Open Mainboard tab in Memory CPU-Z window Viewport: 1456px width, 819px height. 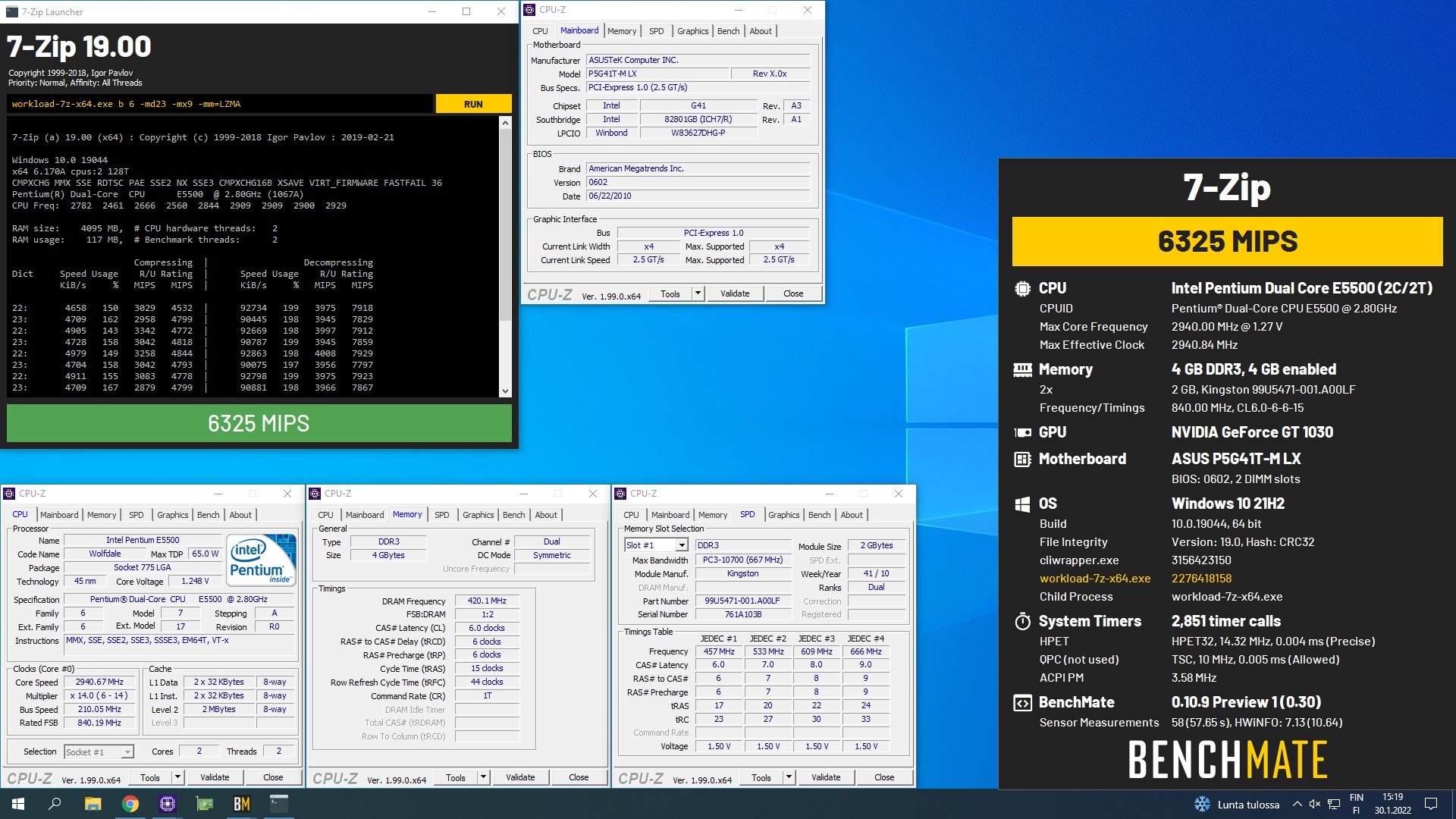[365, 515]
